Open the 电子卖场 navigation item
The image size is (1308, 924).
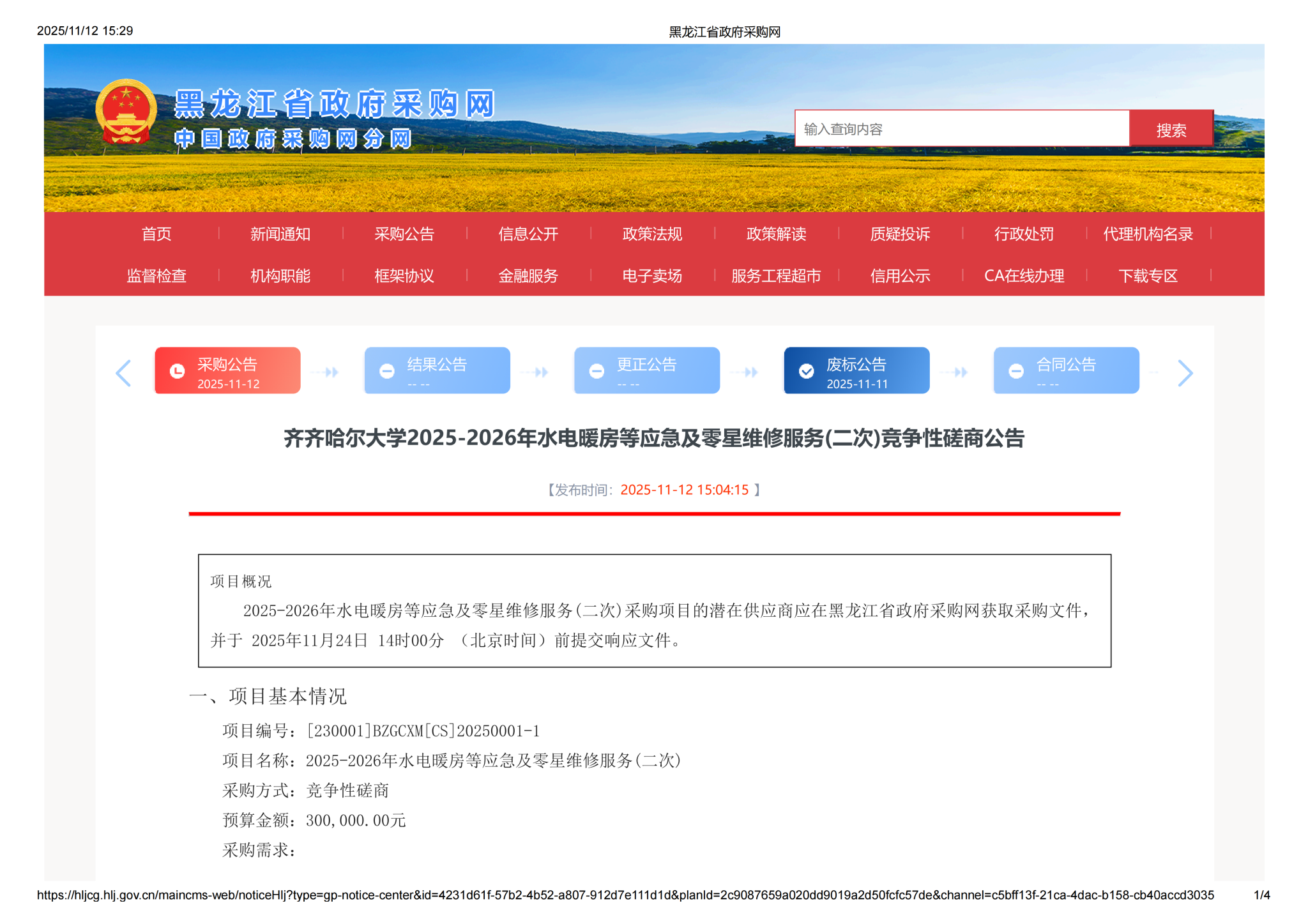tap(652, 276)
